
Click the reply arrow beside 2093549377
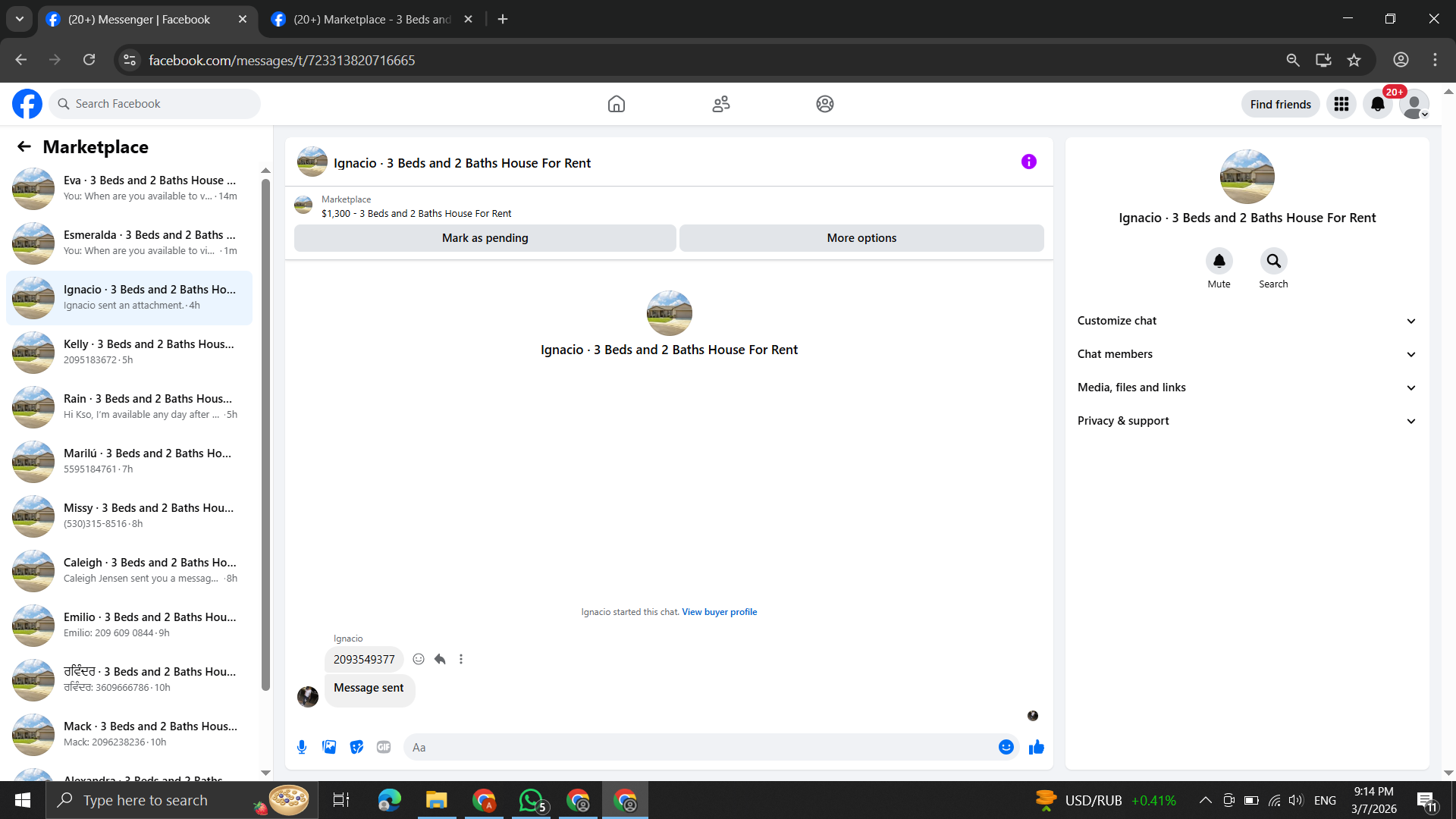[x=440, y=659]
